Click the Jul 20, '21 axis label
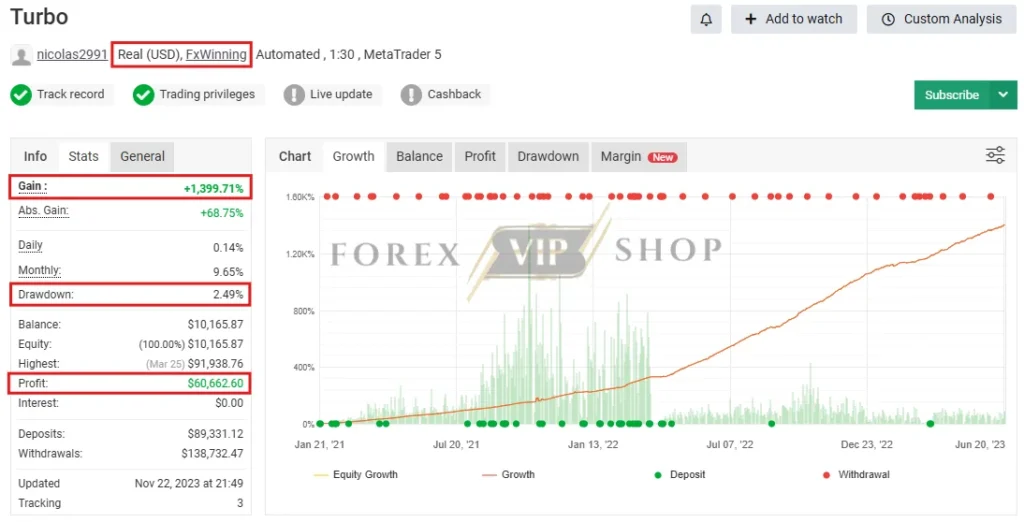Screen dimensions: 1024x522 pos(456,444)
